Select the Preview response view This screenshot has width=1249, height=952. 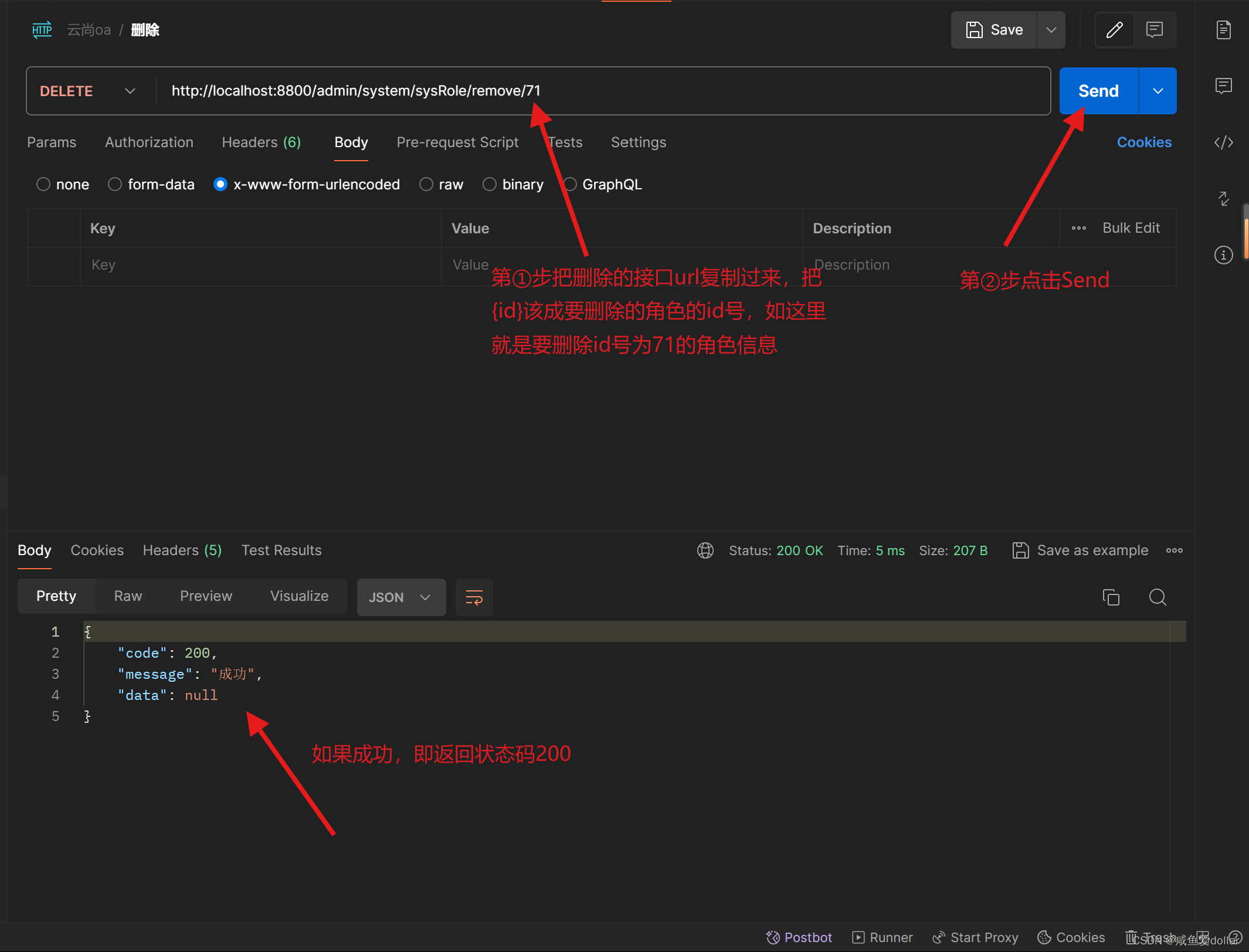pyautogui.click(x=206, y=596)
